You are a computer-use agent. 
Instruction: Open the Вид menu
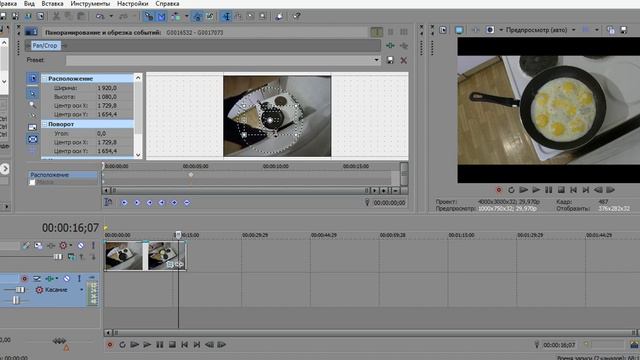pyautogui.click(x=29, y=4)
